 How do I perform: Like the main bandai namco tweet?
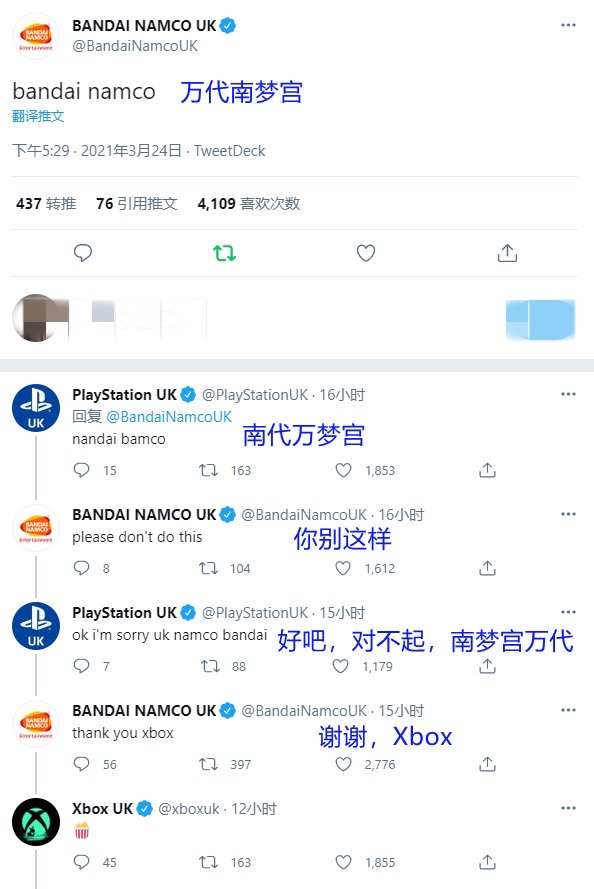pos(366,253)
